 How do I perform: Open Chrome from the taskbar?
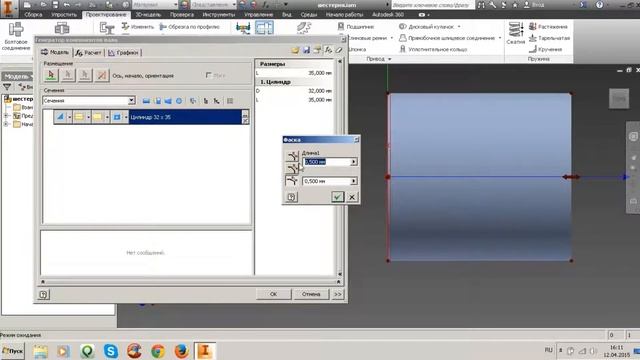pyautogui.click(x=158, y=351)
